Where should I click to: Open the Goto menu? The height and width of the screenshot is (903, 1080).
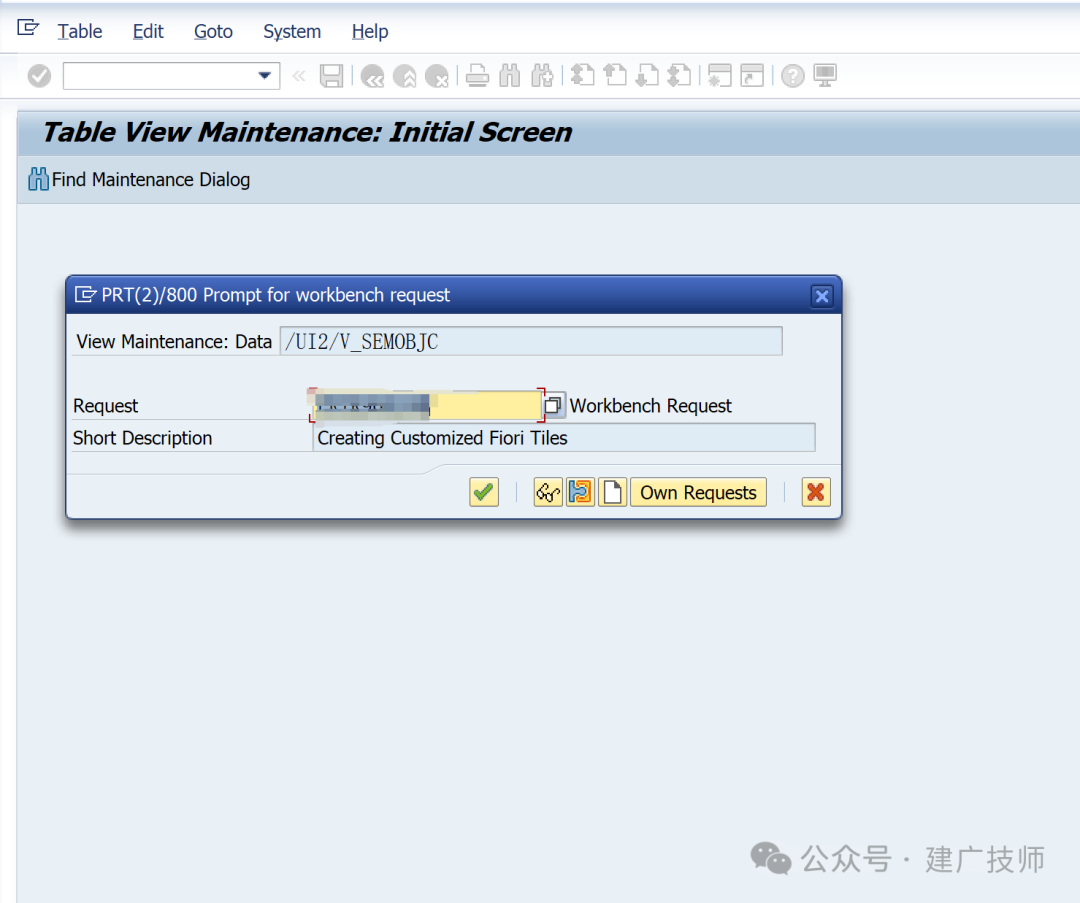[x=213, y=32]
